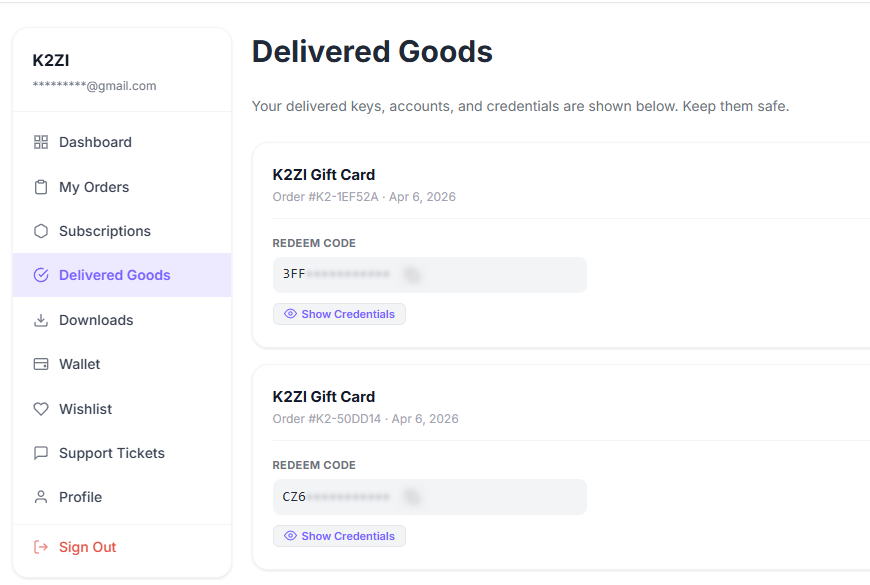Screen dimensions: 870x585
Task: Click the Subscriptions hexagon icon
Action: pos(41,231)
